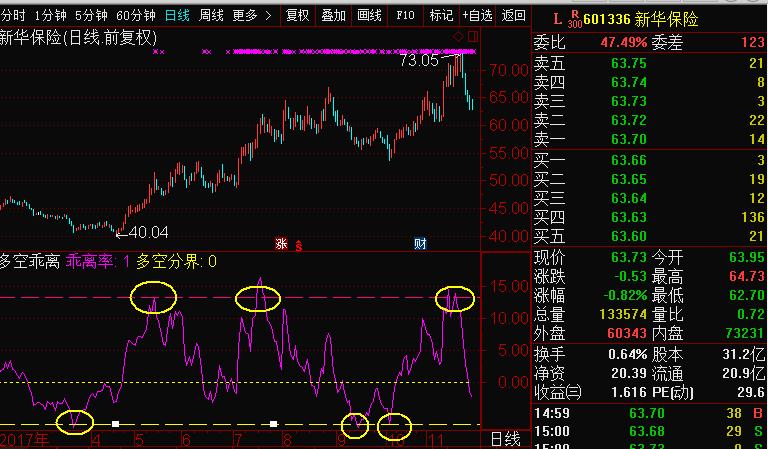Open the 画线 drawing tools
Screen dimensions: 768x449
tap(369, 16)
